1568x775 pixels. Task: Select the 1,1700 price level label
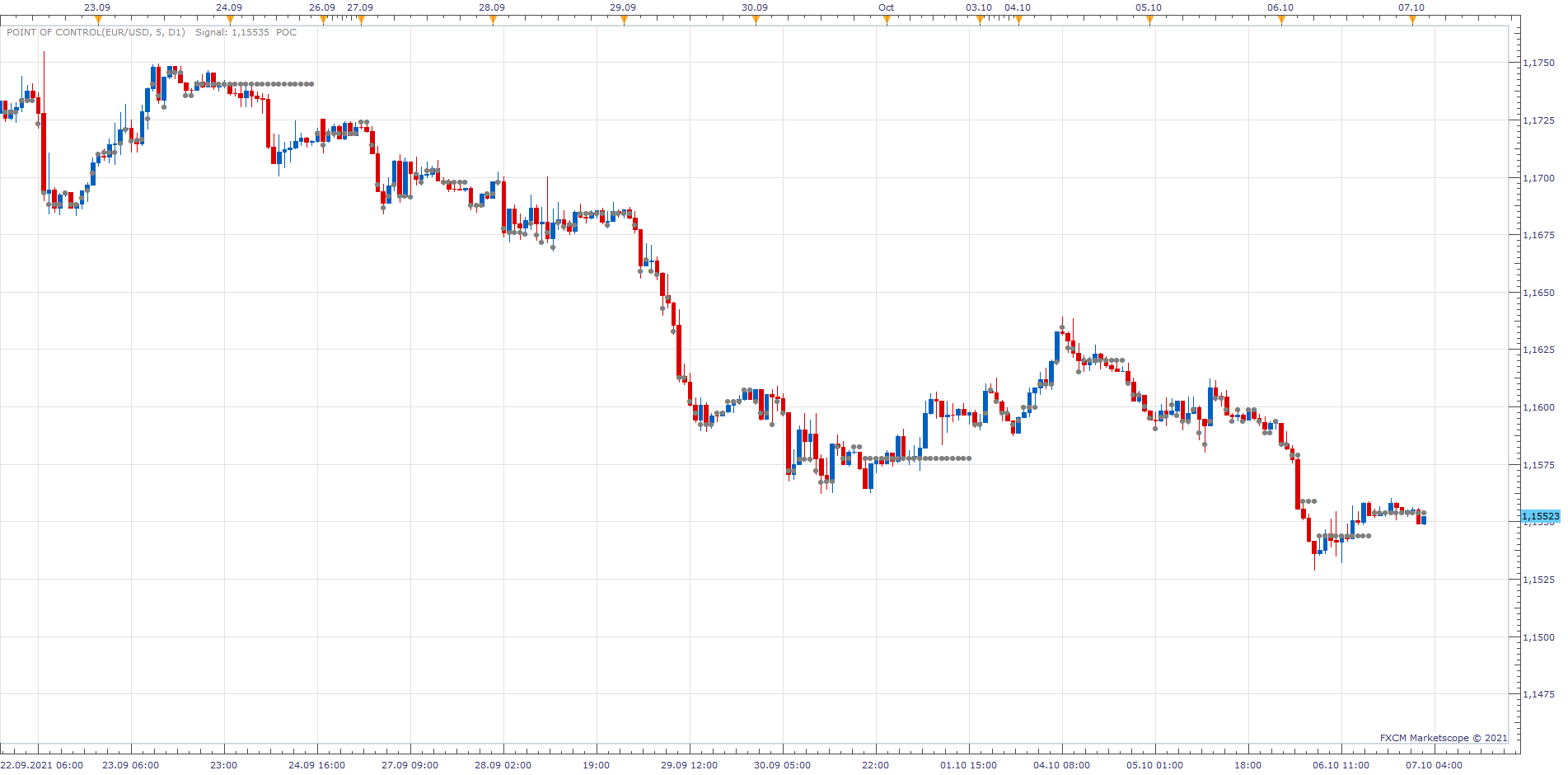[1539, 178]
